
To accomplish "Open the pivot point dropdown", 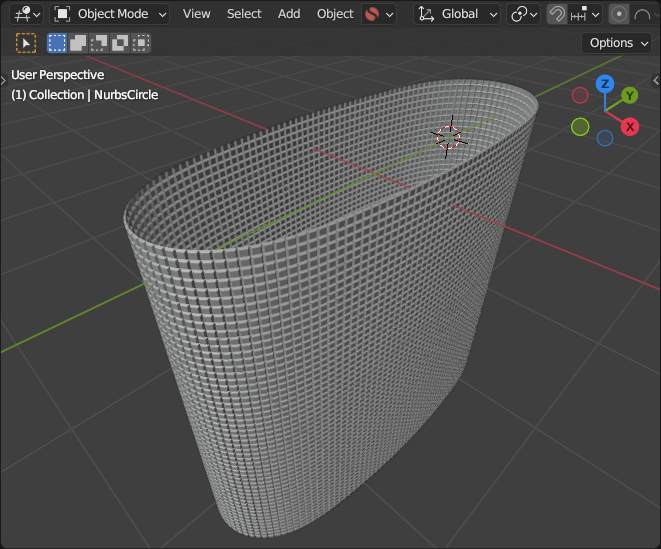I will [x=524, y=15].
